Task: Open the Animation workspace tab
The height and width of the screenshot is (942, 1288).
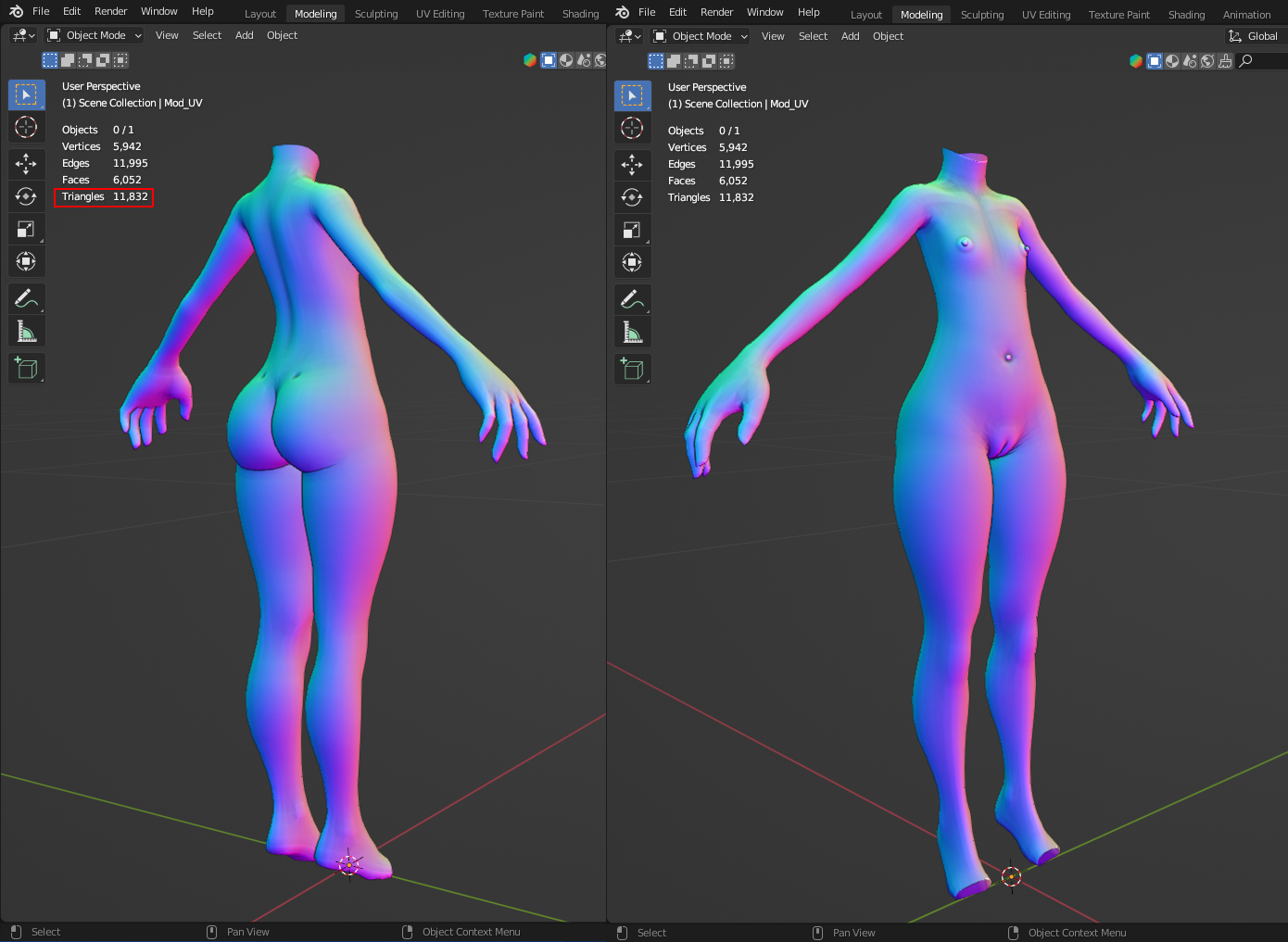Action: [1246, 15]
